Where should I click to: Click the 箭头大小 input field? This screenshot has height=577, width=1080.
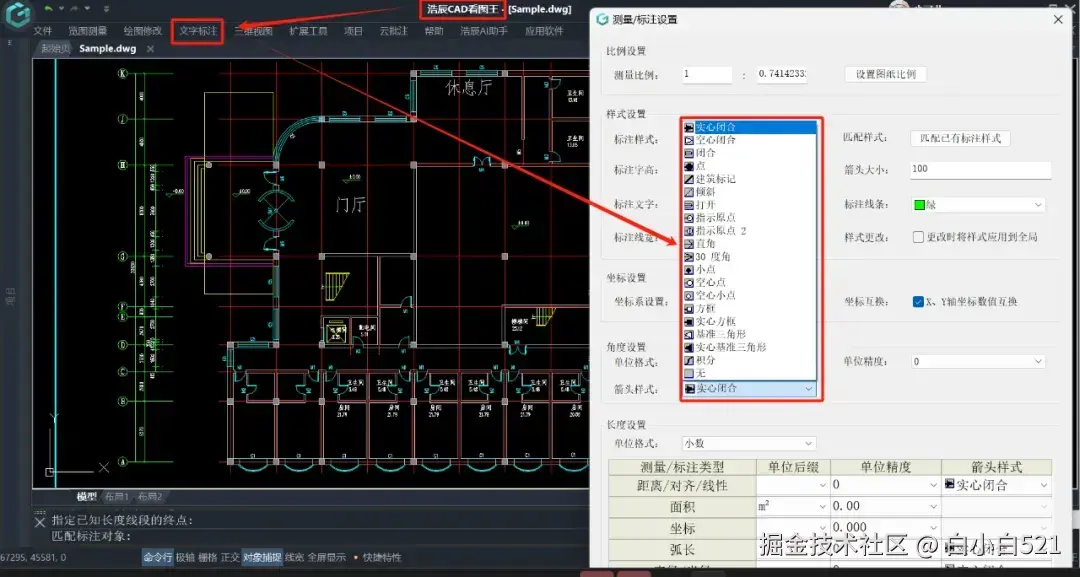980,169
